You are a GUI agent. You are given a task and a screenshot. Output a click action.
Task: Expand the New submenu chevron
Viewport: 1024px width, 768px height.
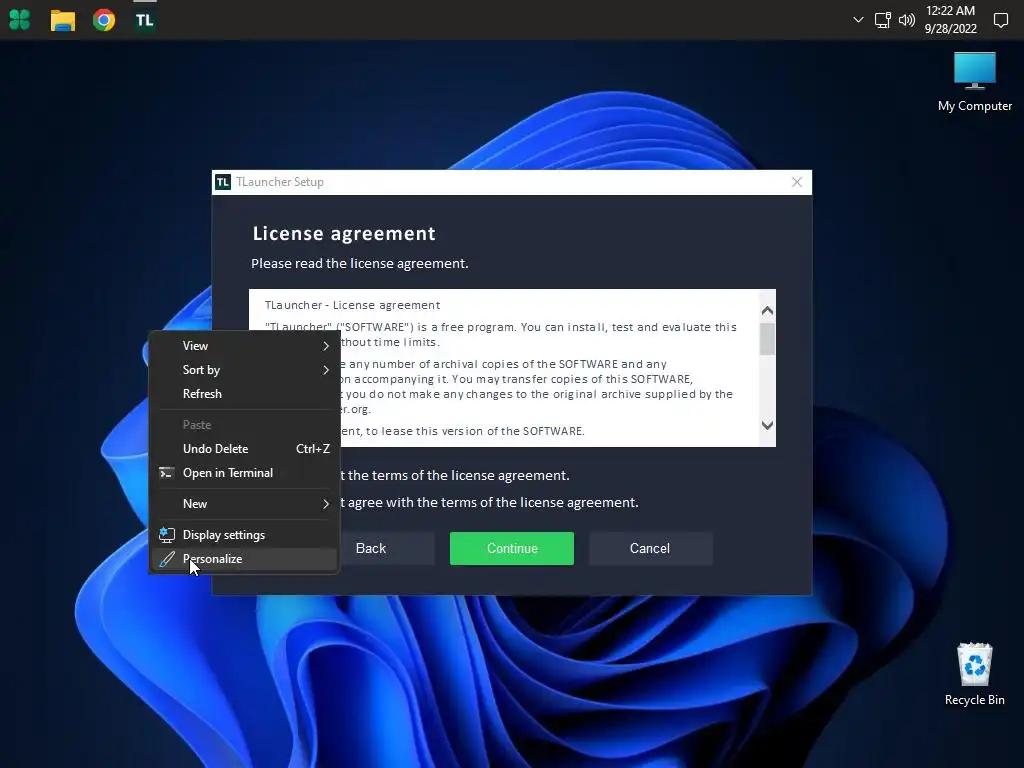(x=326, y=504)
